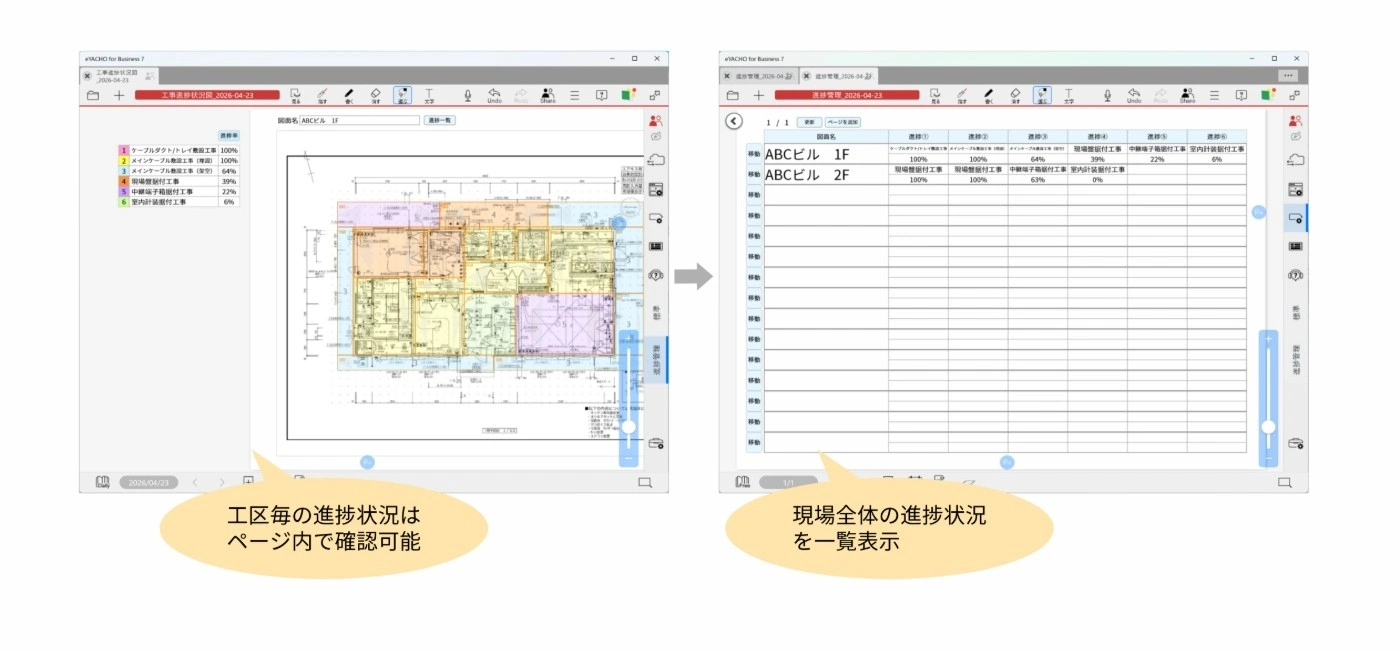
Task: Click the 図面名 field showing ABCビル 1F
Action: [x=360, y=120]
